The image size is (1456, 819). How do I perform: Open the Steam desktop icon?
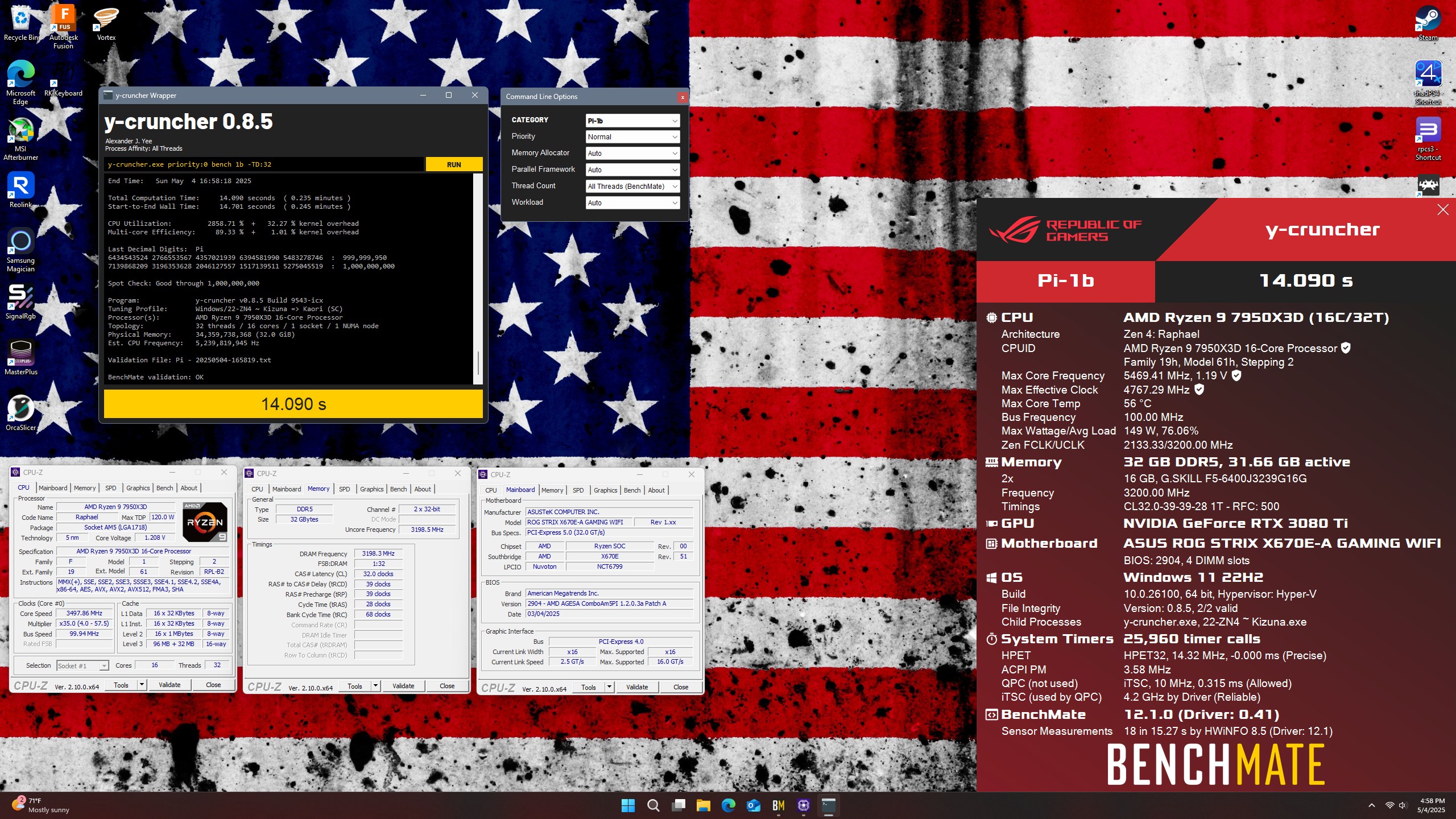(1428, 23)
